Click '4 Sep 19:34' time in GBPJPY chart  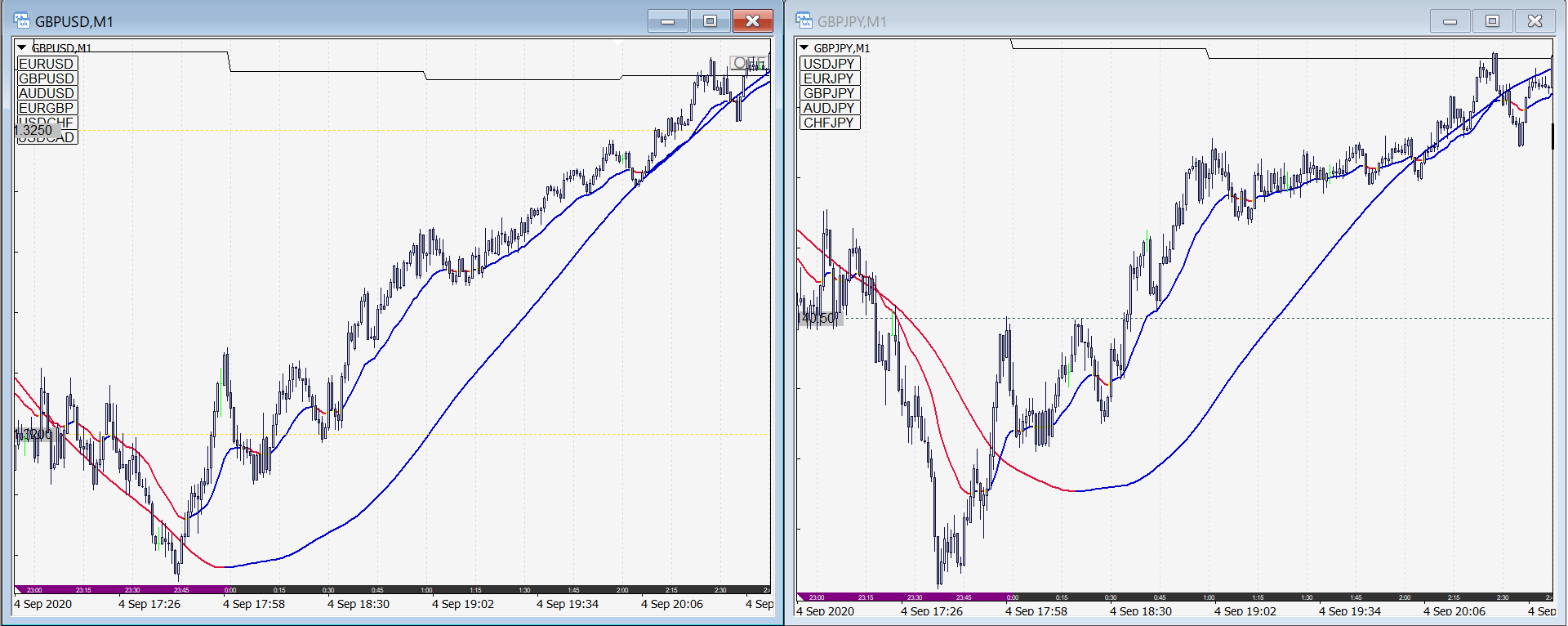[x=1350, y=610]
